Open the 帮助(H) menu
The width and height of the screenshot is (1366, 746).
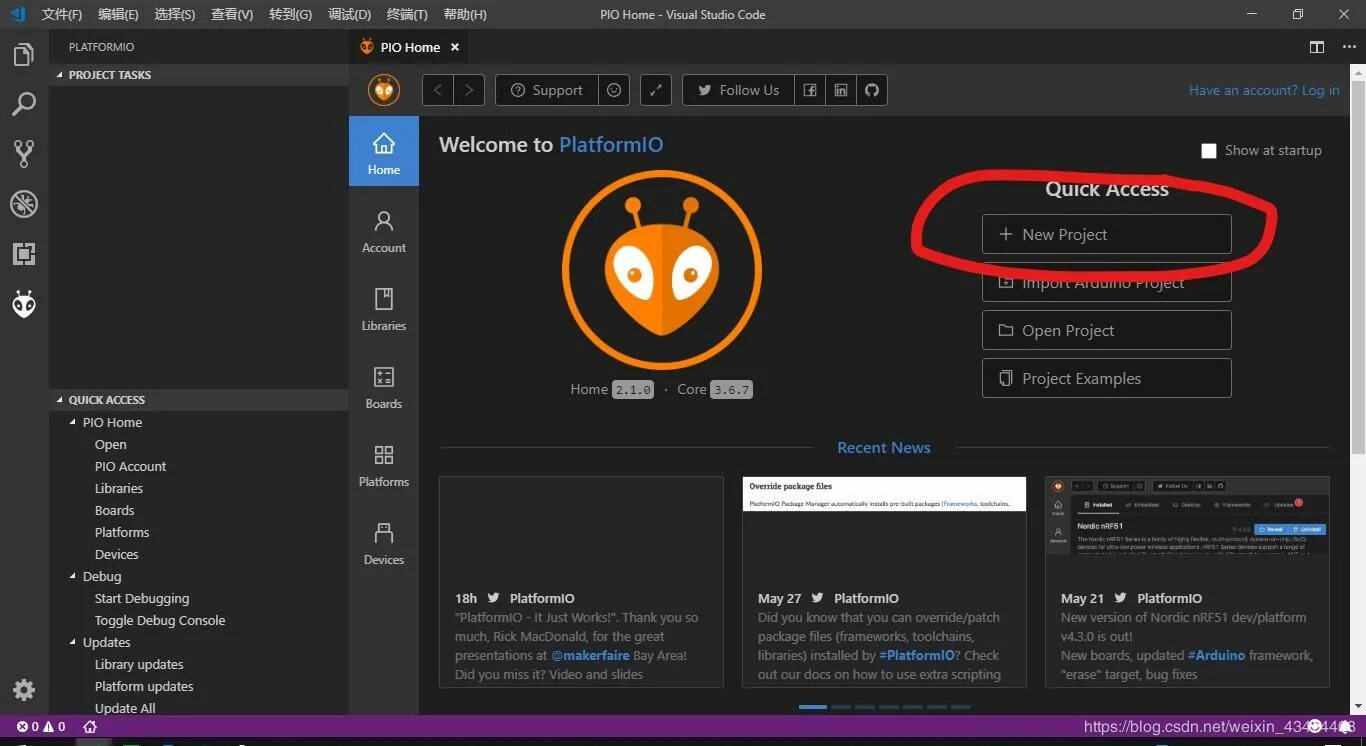[465, 14]
